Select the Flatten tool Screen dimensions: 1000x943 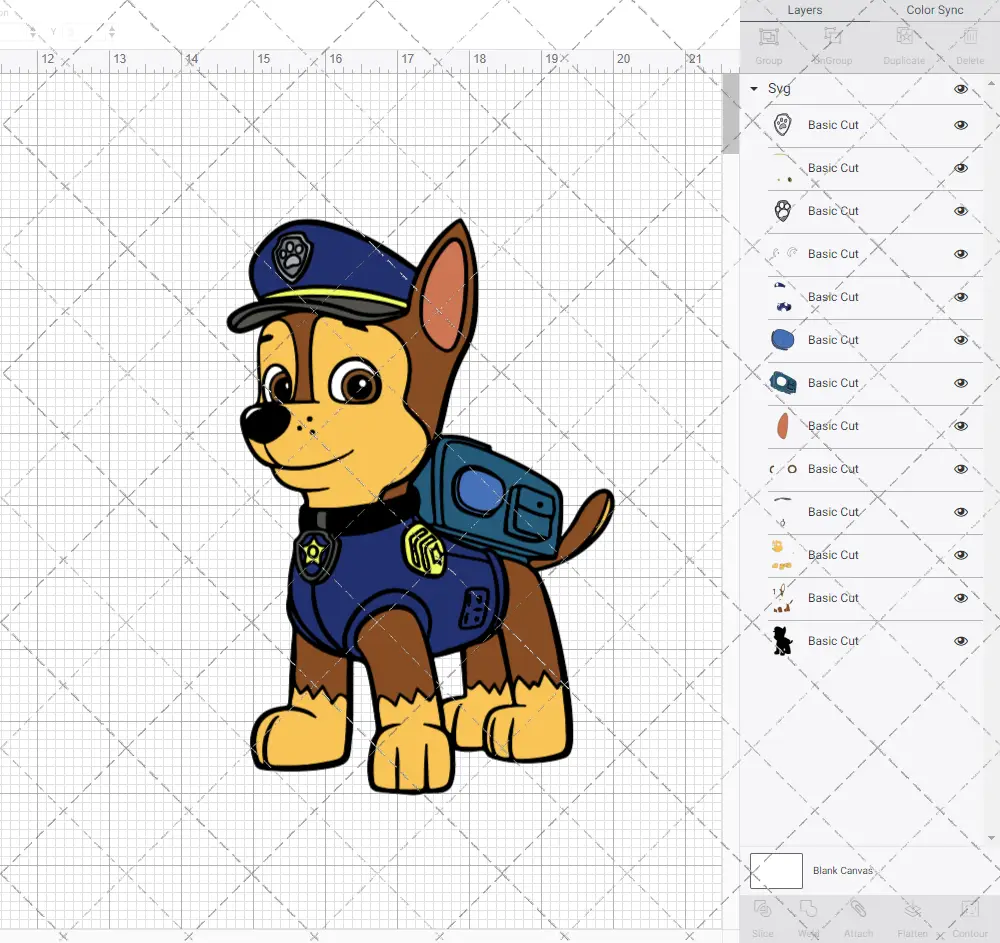pyautogui.click(x=913, y=909)
